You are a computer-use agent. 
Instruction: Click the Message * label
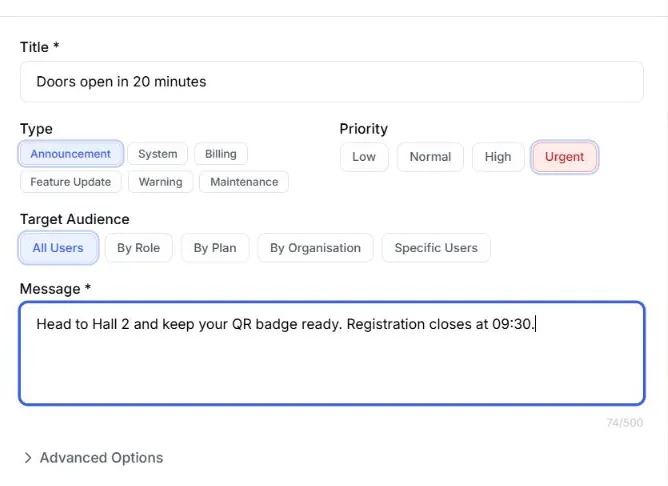tap(55, 289)
